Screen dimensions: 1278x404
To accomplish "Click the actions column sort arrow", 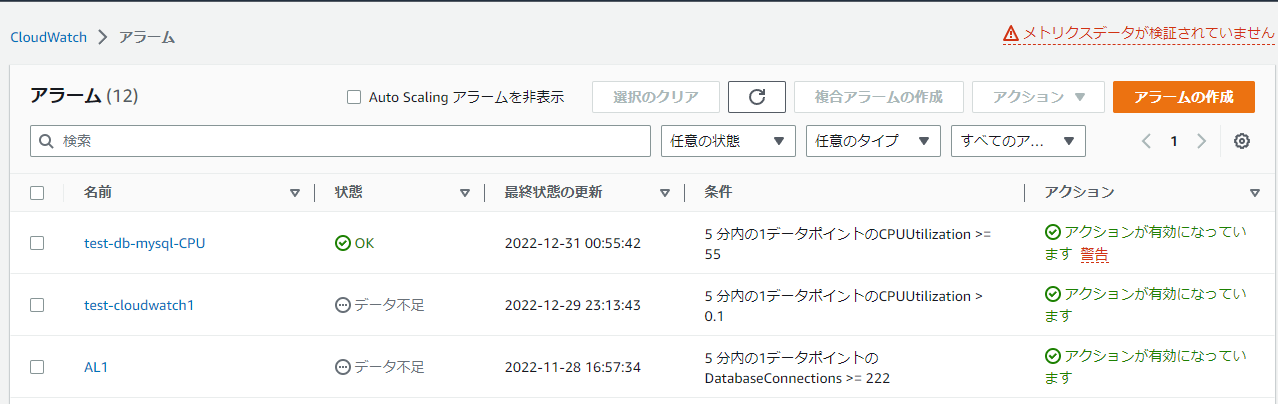I will (x=1255, y=193).
